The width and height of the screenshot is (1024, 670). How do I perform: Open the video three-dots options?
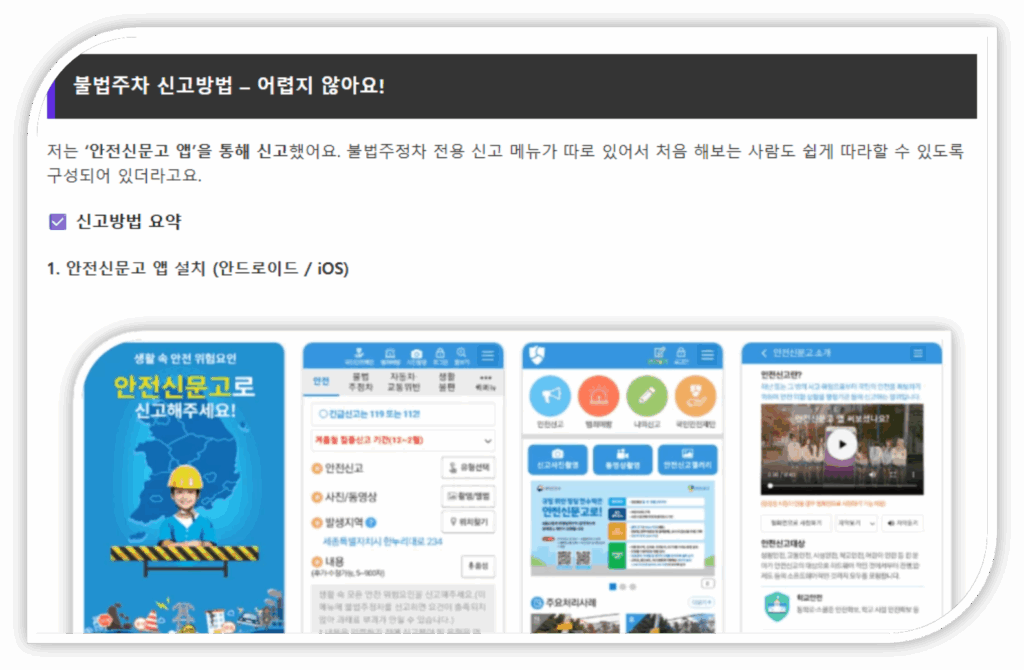(x=913, y=475)
